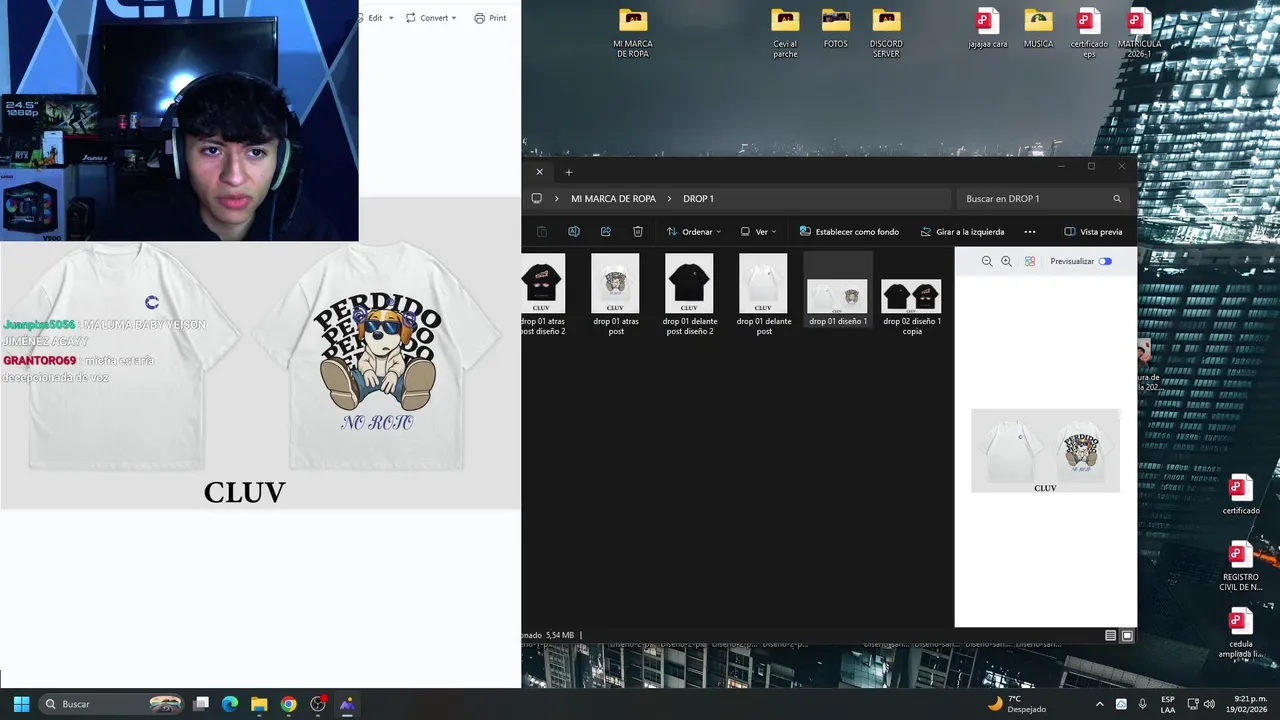Open the MUSICA desktop folder

coord(1039,29)
